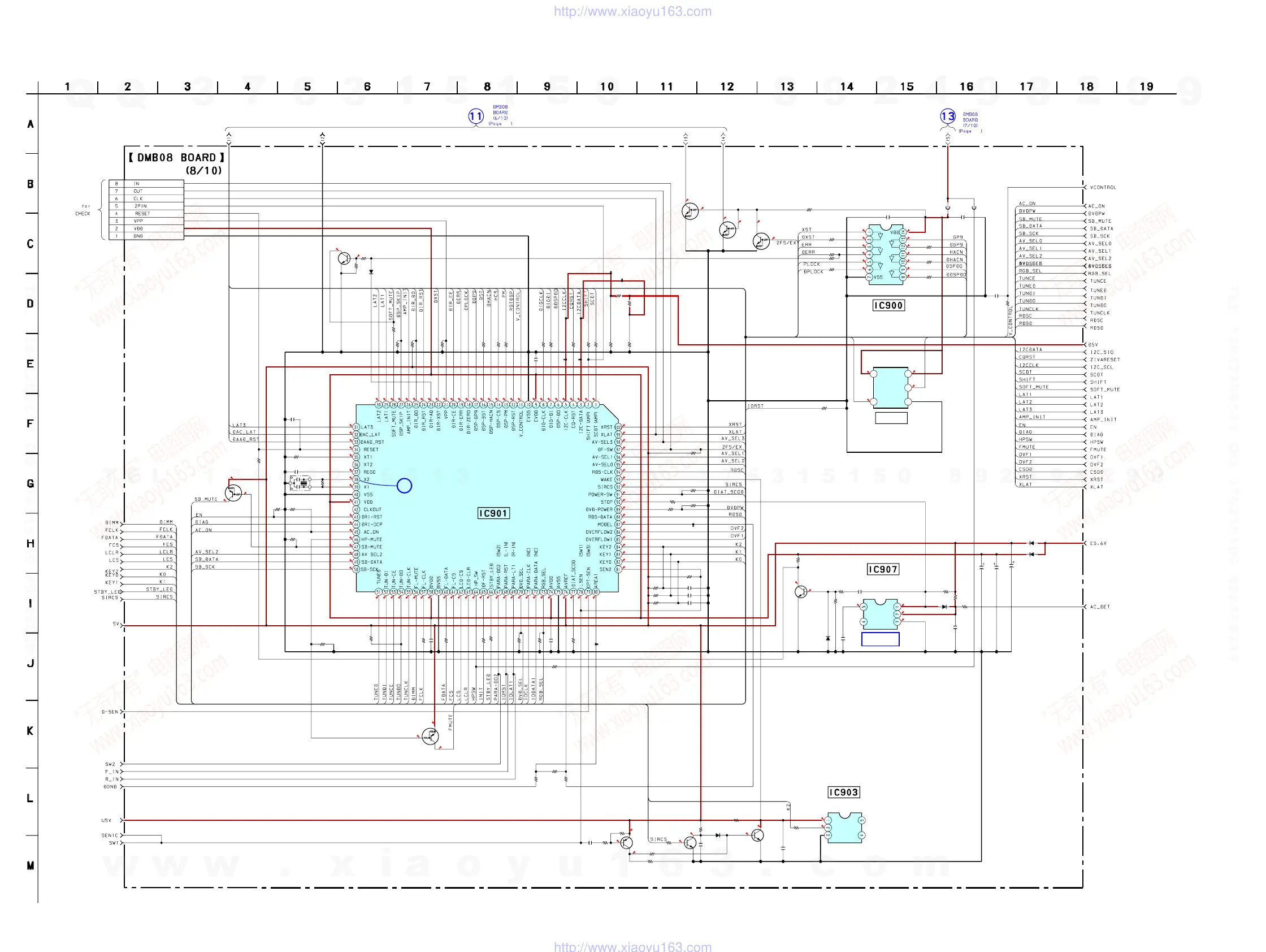Click the circled 13 board reference
The height and width of the screenshot is (952, 1266).
pos(948,117)
